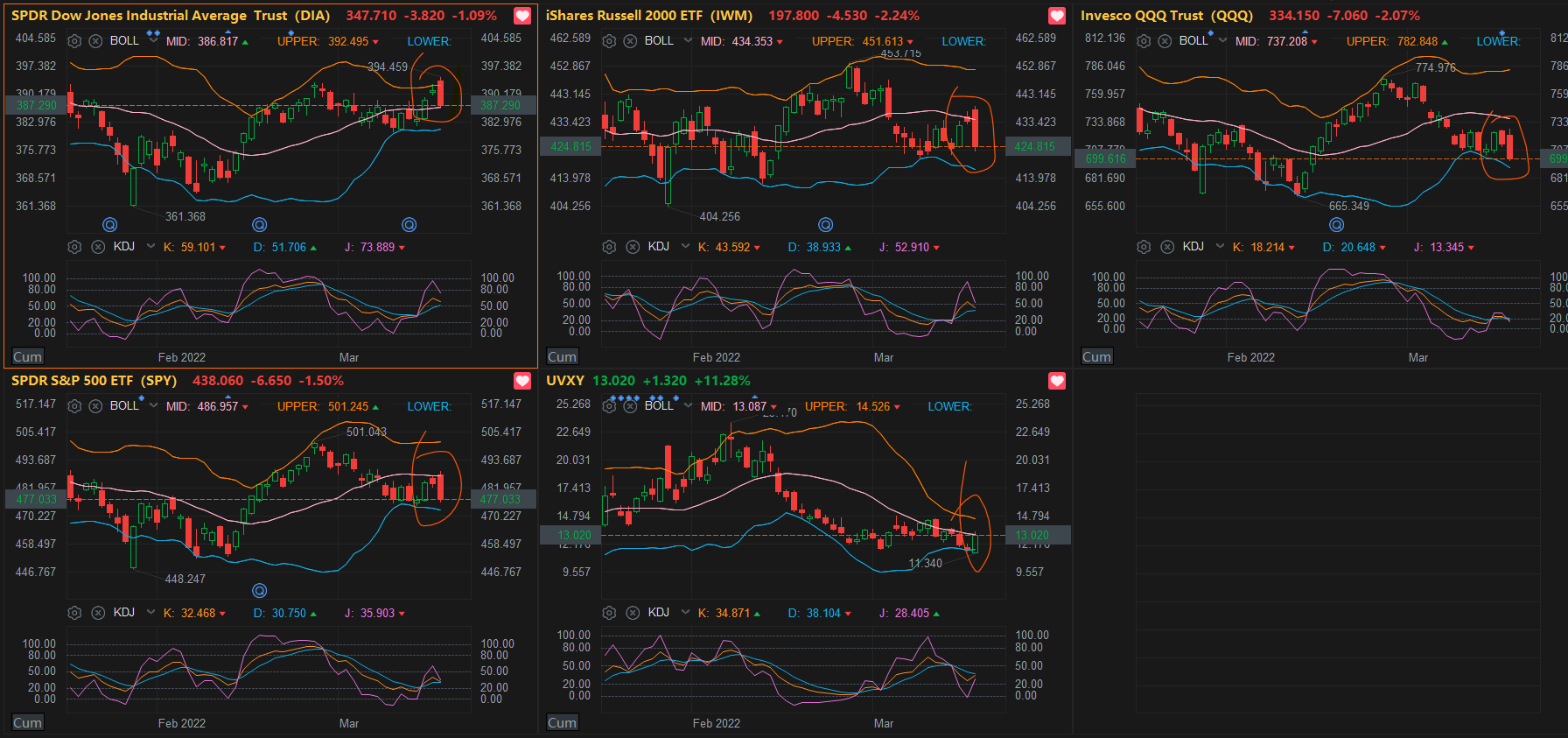Click third event marker on DIA chart
1568x738 pixels.
(409, 225)
